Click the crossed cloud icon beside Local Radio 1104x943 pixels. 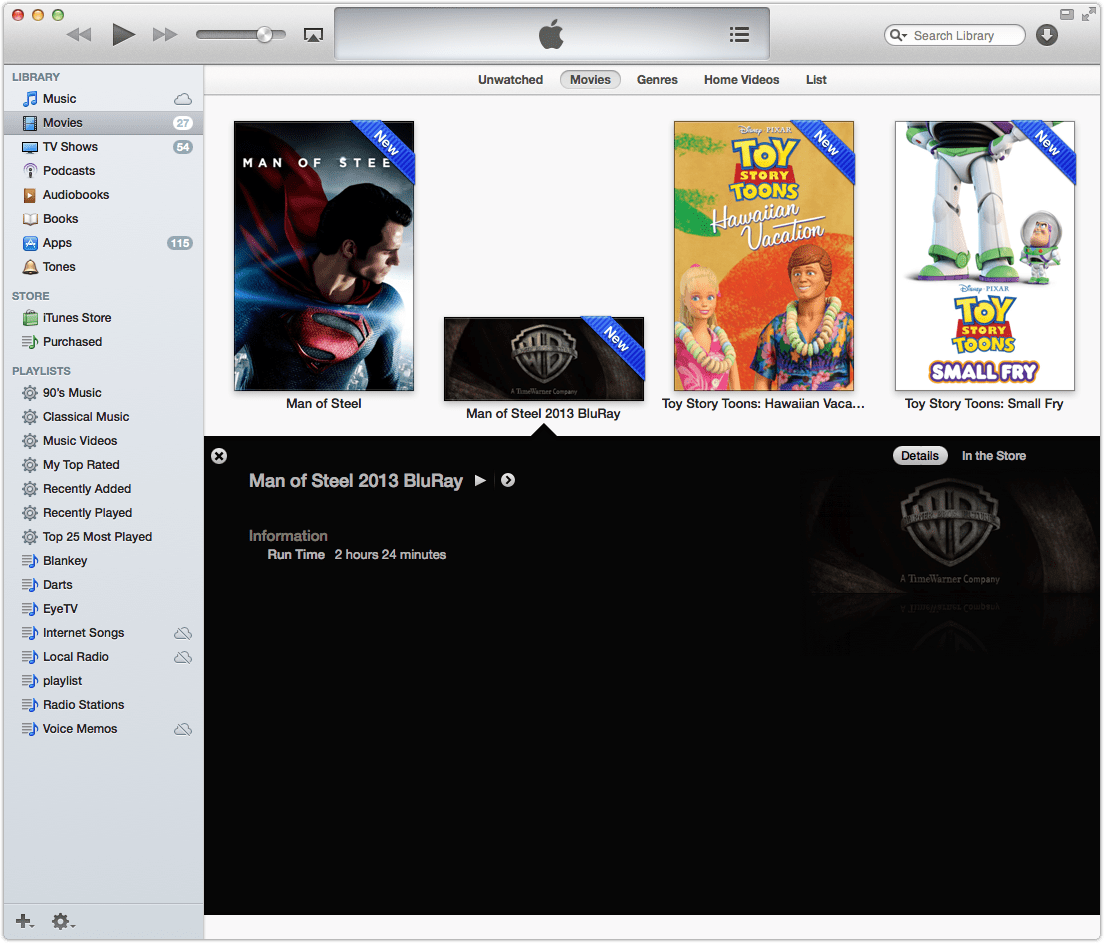pyautogui.click(x=183, y=657)
